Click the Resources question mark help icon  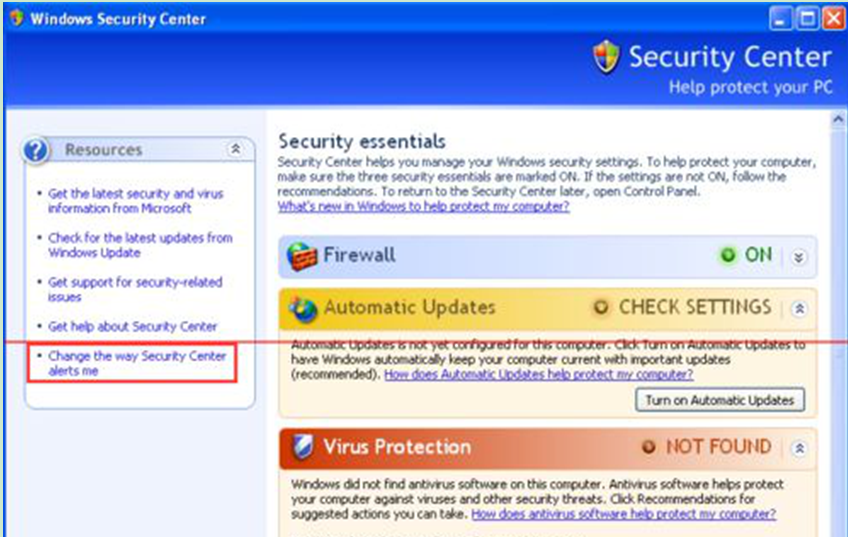(x=36, y=150)
